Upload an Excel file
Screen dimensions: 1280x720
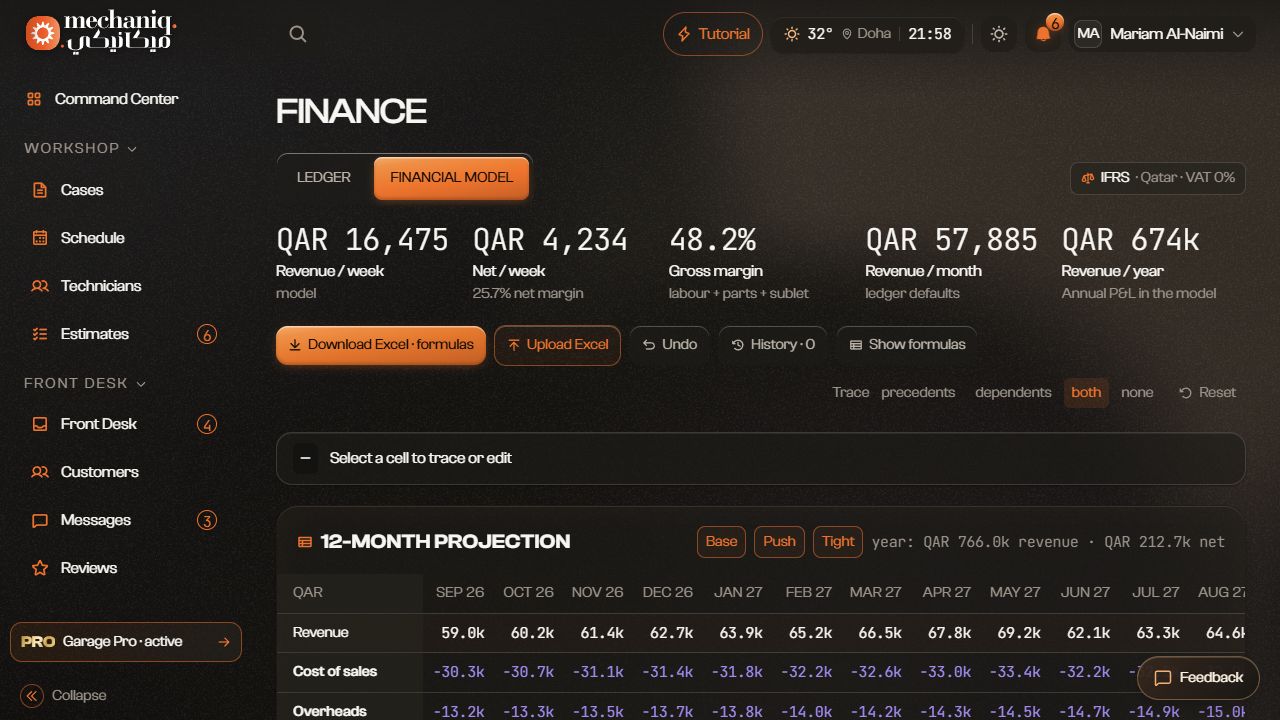click(557, 345)
